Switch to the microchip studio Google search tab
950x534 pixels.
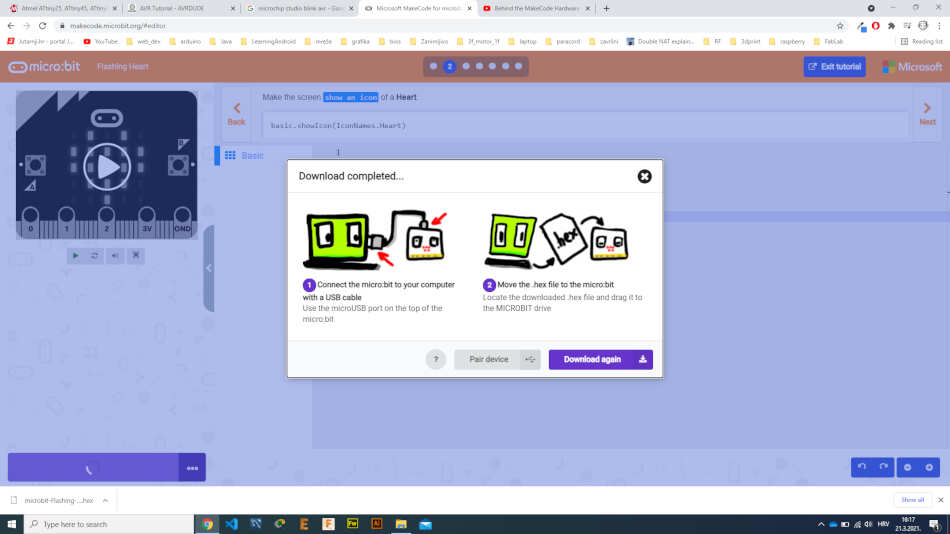300,8
